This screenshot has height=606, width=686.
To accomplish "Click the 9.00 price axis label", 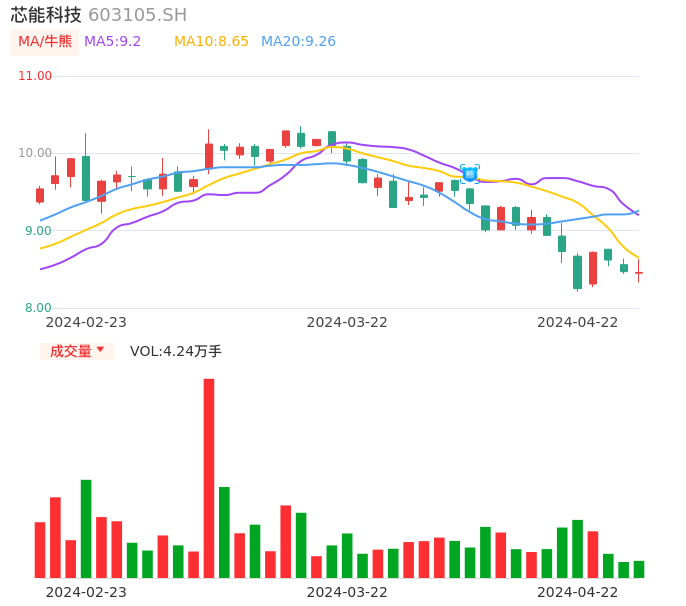I will coord(38,231).
